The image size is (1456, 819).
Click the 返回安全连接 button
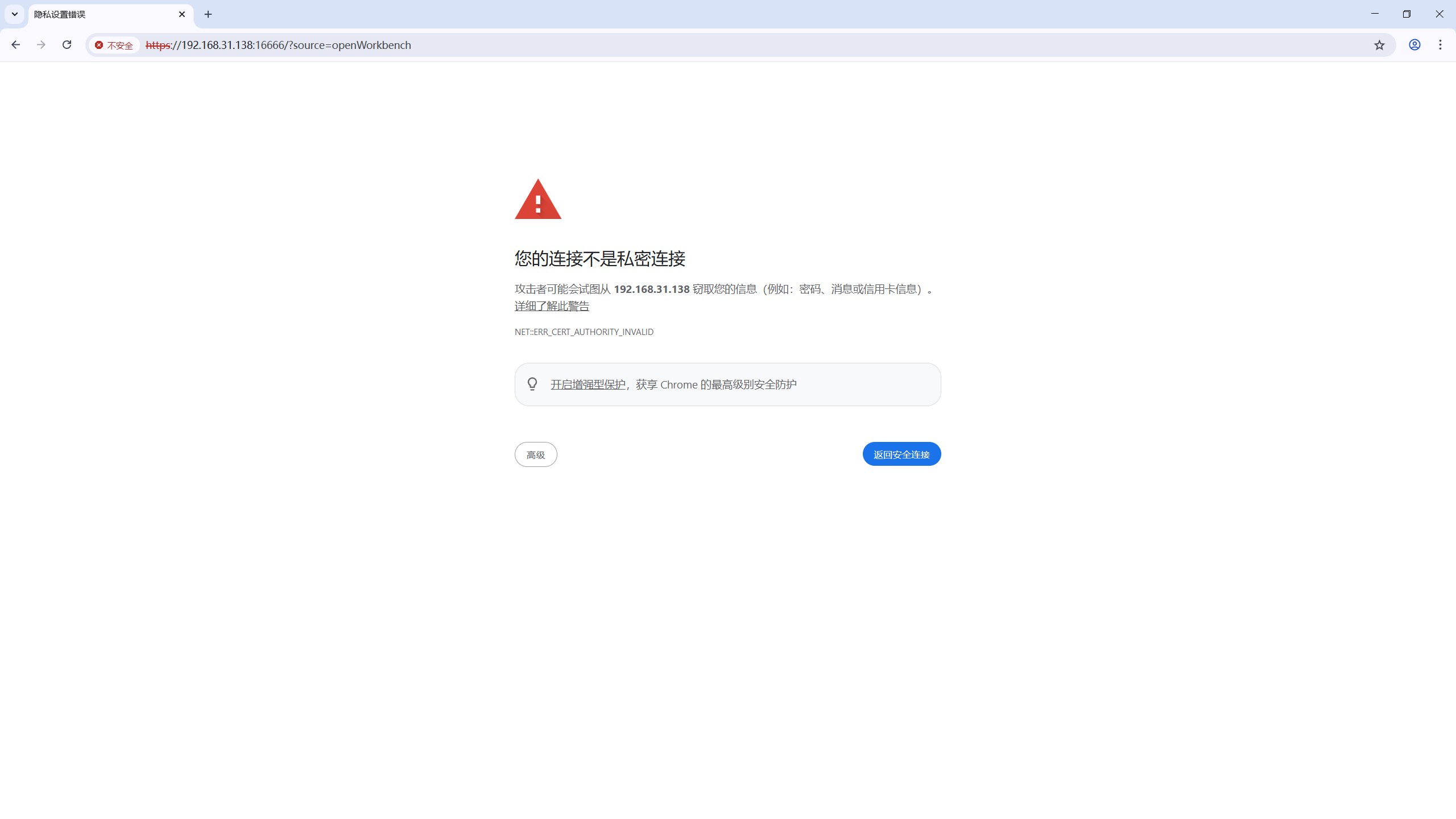[x=901, y=454]
